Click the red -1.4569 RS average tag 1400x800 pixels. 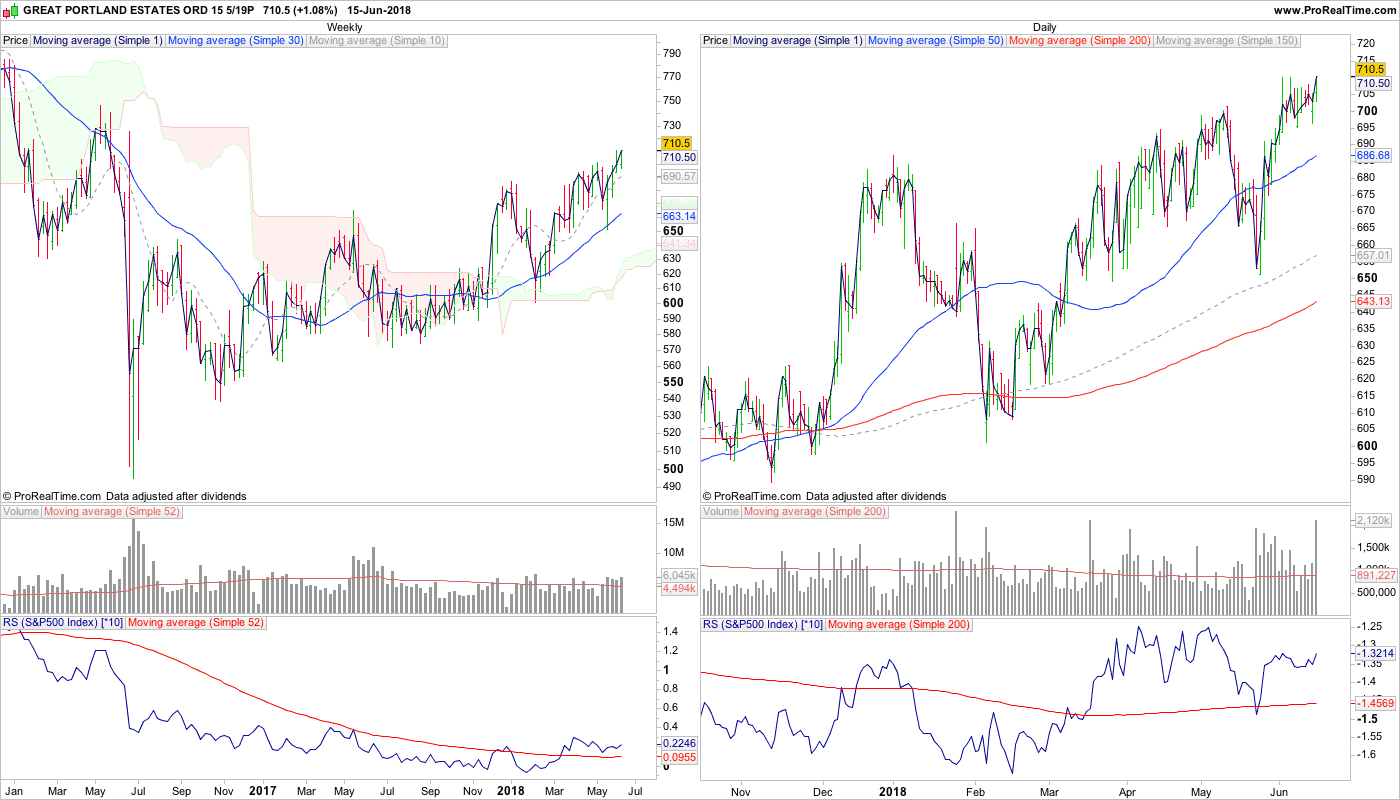(x=1374, y=704)
